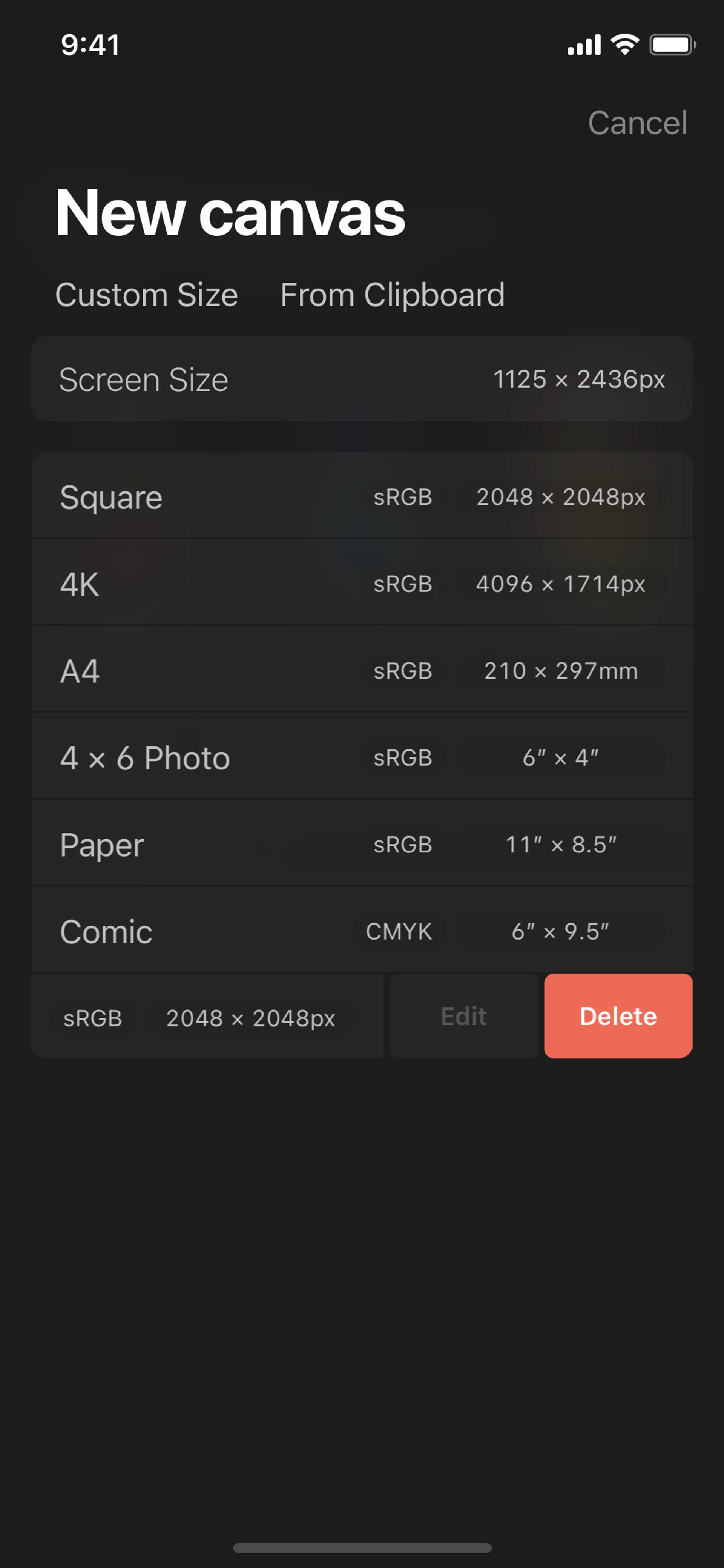Pick the 4 × 6 Photo preset
The width and height of the screenshot is (724, 1568).
[145, 759]
